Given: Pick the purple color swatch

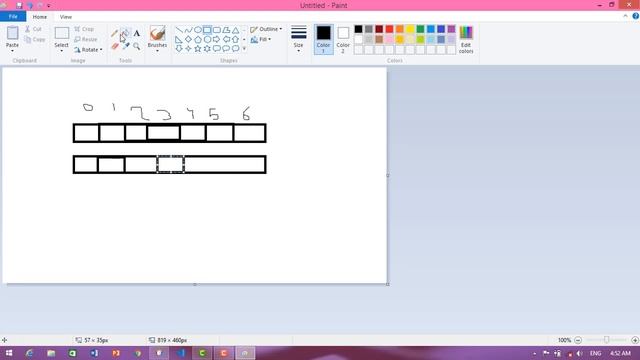Looking at the screenshot, I should coord(451,29).
